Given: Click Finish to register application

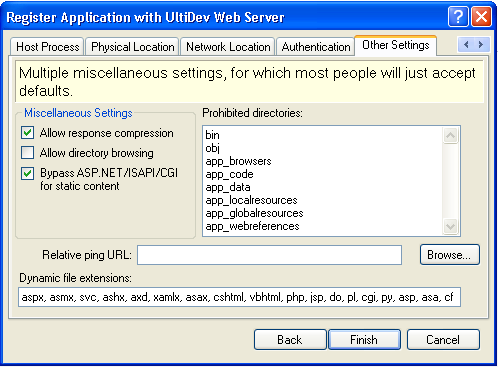Looking at the screenshot, I should [364, 340].
